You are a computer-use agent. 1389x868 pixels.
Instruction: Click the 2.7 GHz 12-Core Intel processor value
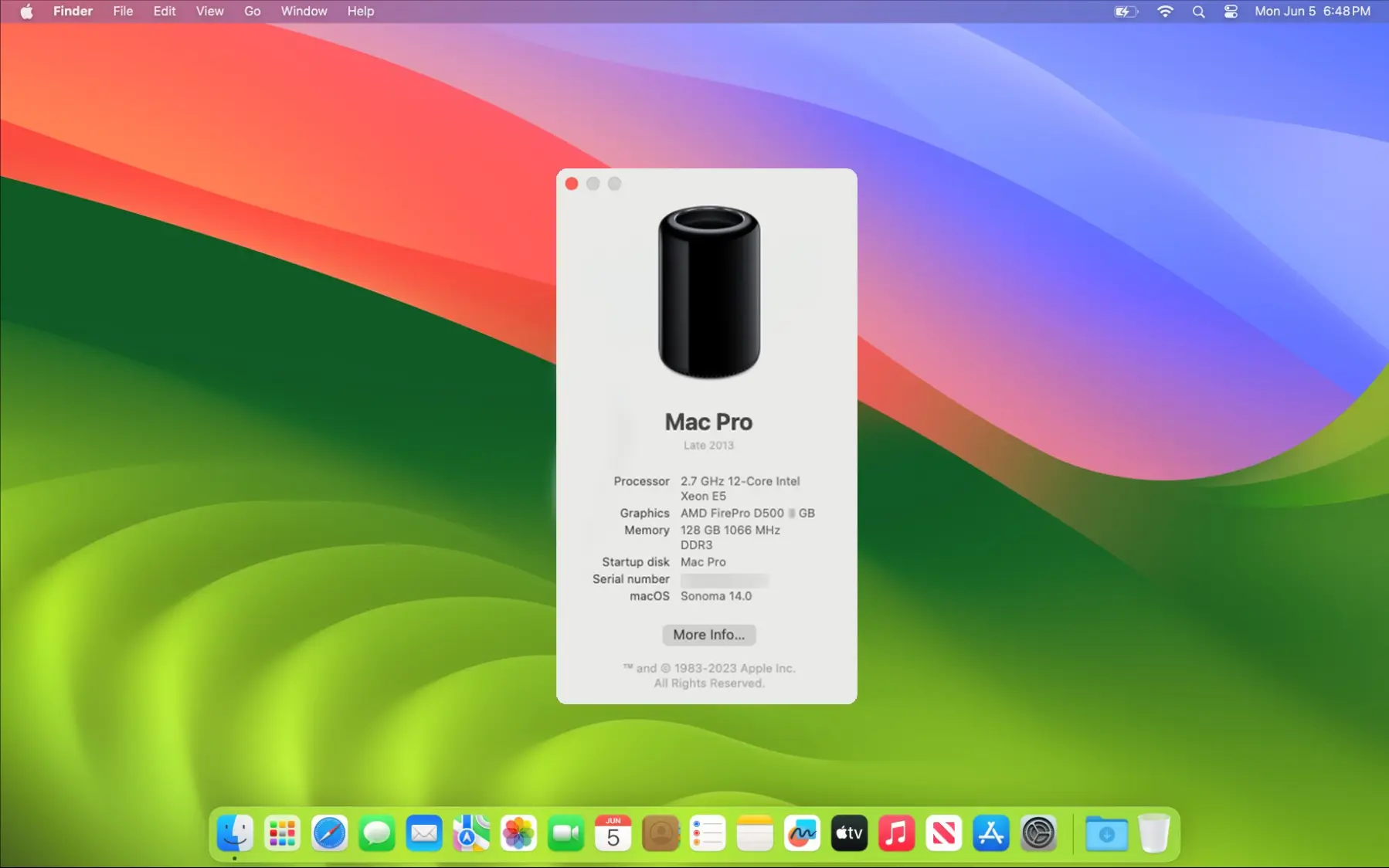pyautogui.click(x=740, y=488)
